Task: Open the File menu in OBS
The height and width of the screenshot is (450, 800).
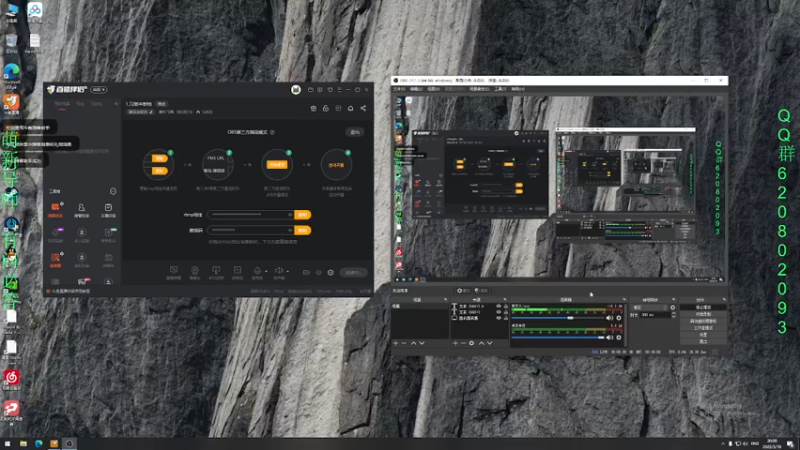Action: tap(398, 89)
